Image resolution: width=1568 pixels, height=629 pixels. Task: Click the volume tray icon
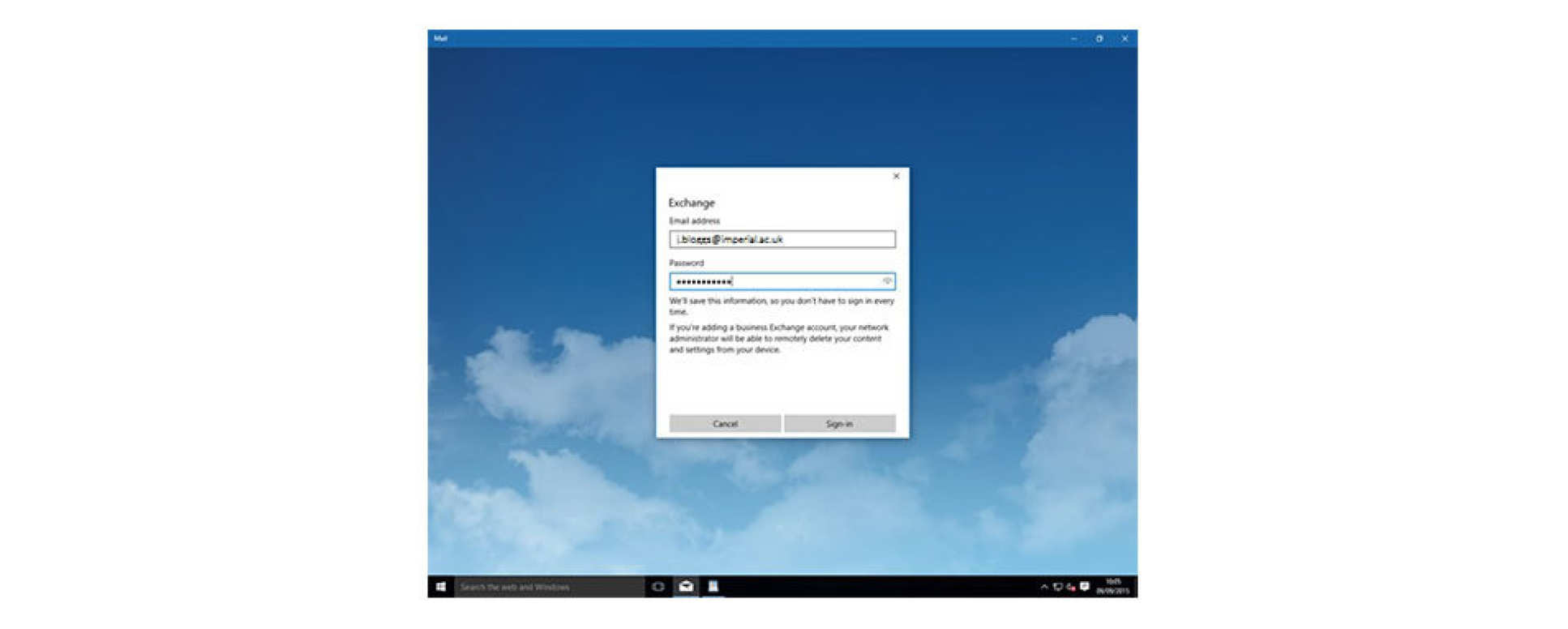pos(1071,587)
